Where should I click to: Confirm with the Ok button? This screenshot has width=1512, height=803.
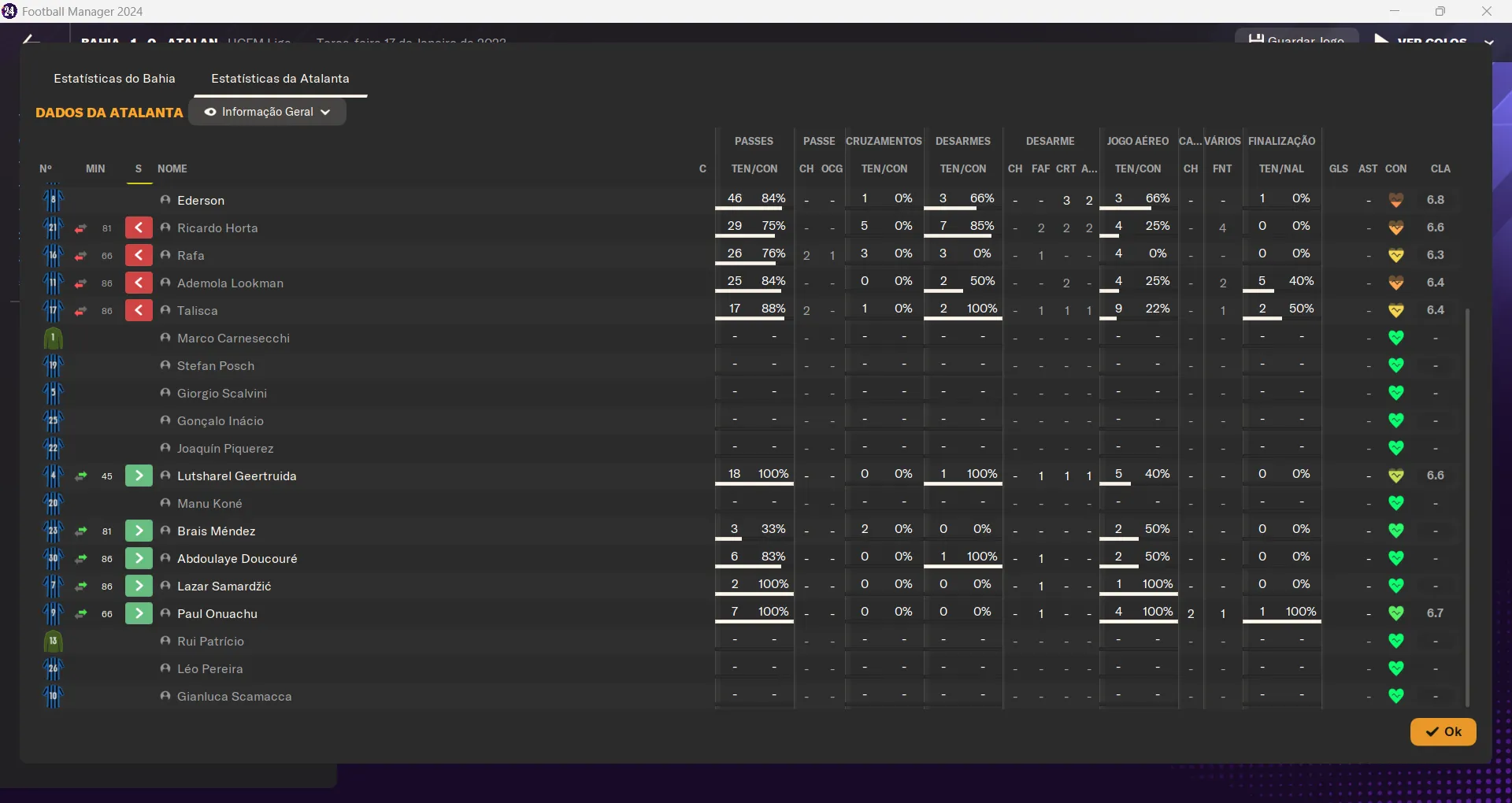[1443, 731]
